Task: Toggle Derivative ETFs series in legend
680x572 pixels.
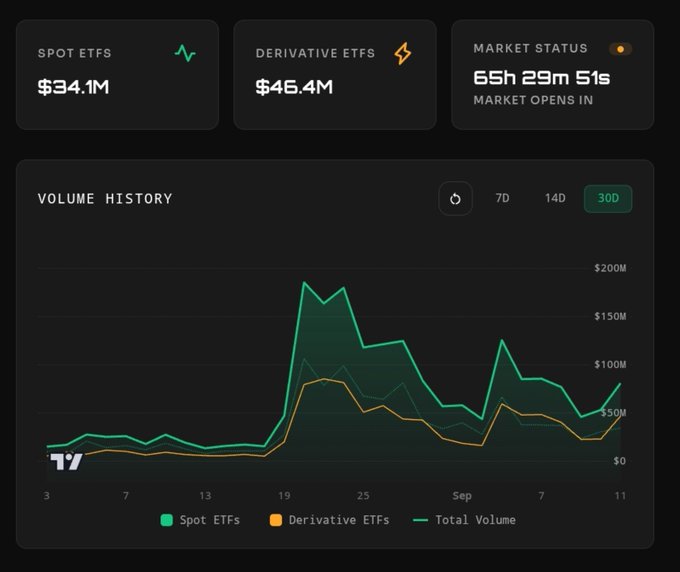Action: pos(330,520)
